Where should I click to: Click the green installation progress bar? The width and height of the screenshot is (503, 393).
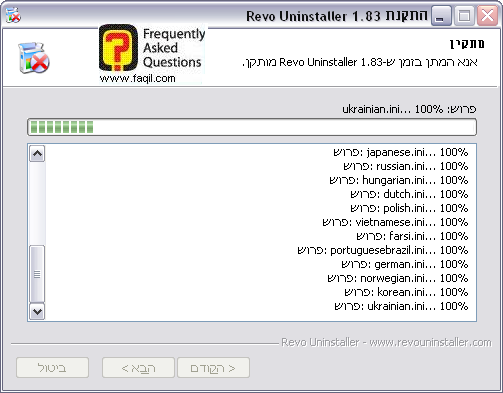pos(252,127)
